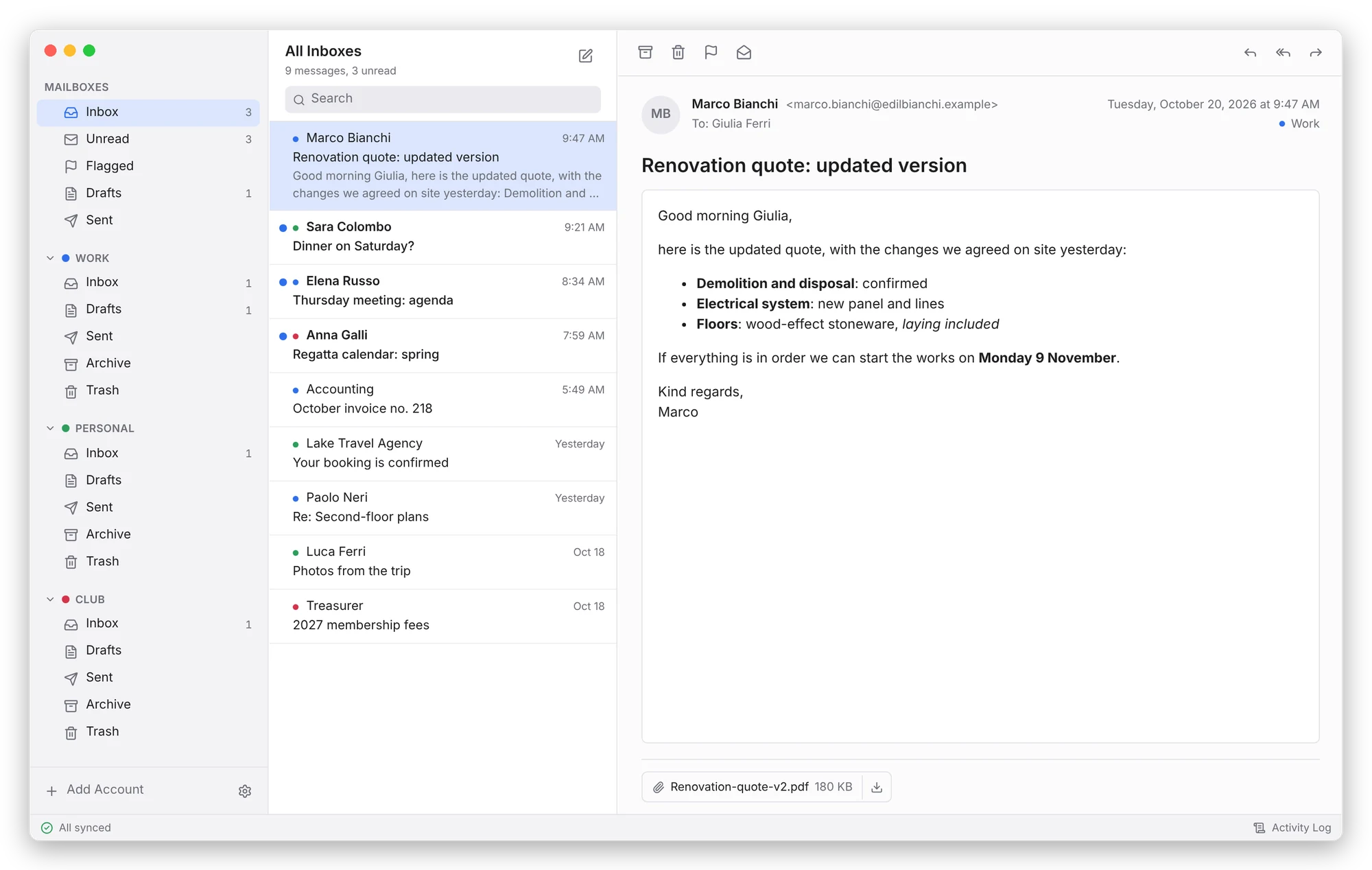Image resolution: width=1372 pixels, height=870 pixels.
Task: Select the main Inbox under Mailboxes
Action: coord(148,113)
